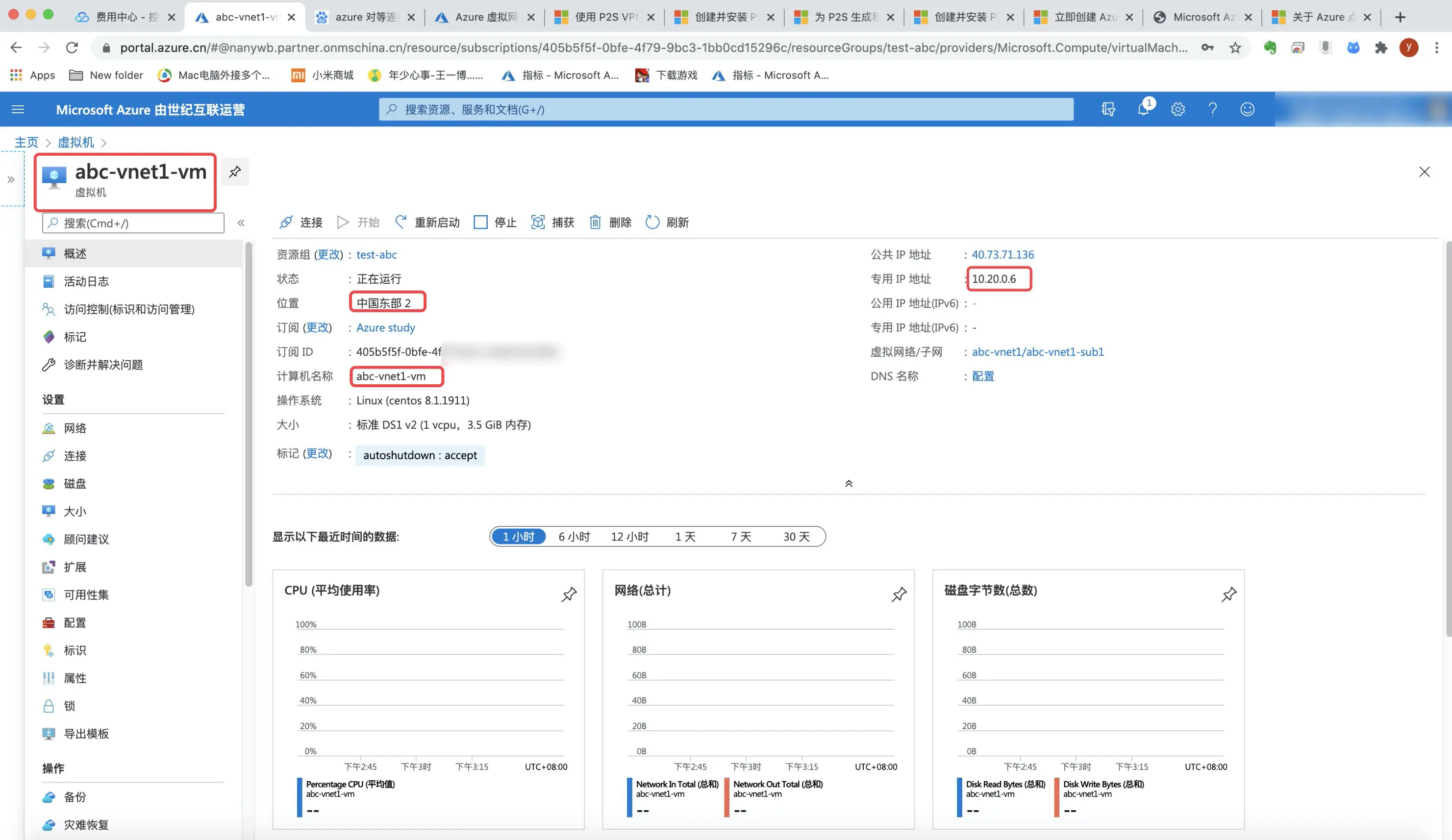The height and width of the screenshot is (840, 1452).
Task: Collapse the left resource menu
Action: pos(241,223)
